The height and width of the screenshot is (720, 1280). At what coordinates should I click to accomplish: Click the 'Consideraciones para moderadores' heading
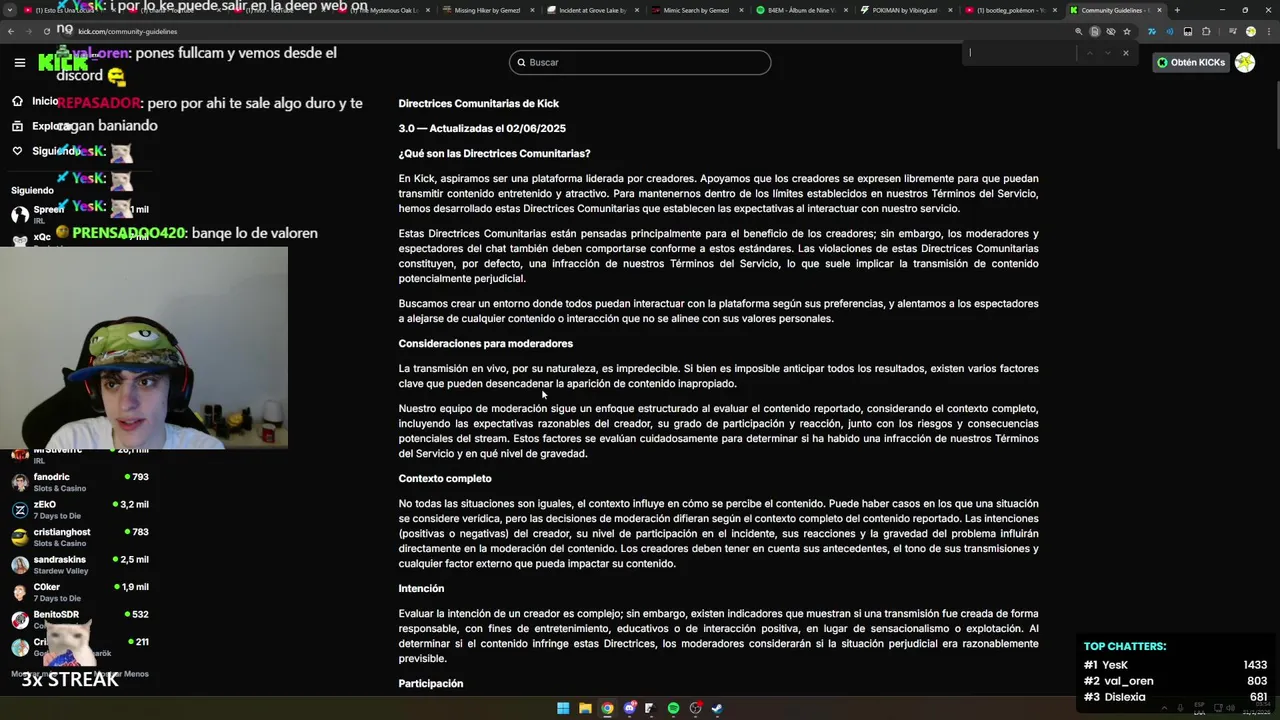[485, 343]
